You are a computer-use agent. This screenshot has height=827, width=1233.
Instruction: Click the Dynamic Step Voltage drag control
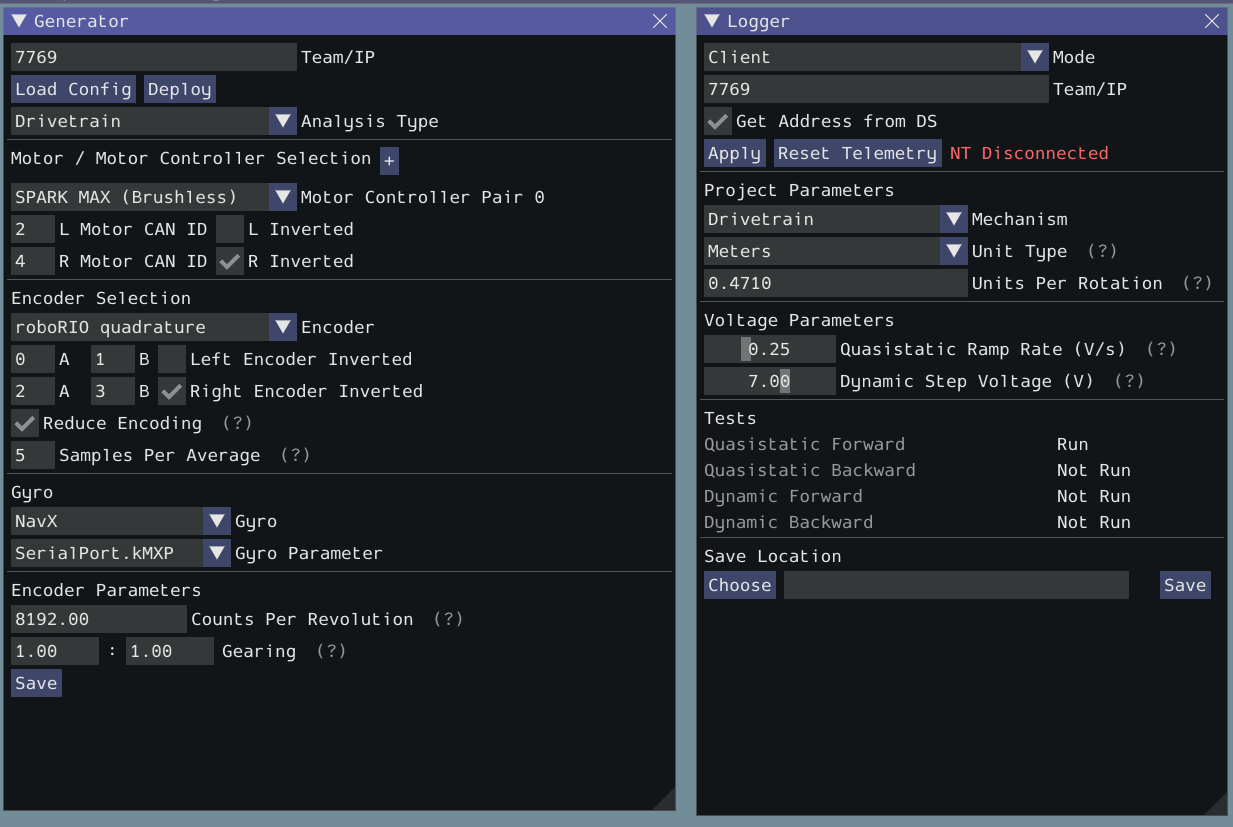coord(769,381)
